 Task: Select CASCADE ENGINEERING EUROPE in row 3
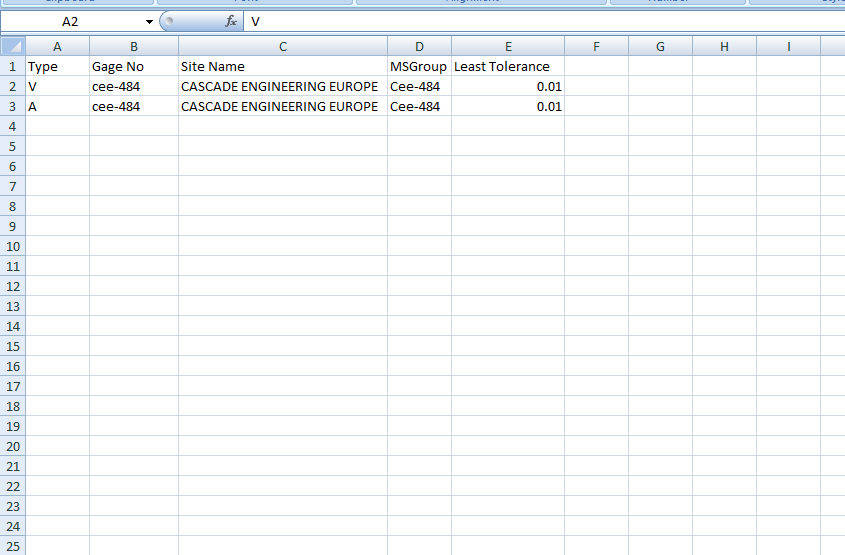coord(283,106)
